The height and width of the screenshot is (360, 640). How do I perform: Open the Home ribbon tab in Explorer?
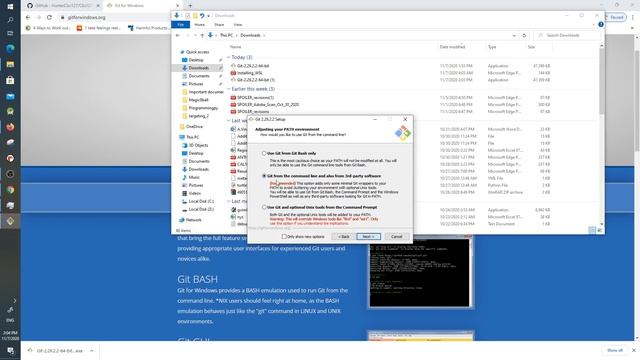pos(200,25)
